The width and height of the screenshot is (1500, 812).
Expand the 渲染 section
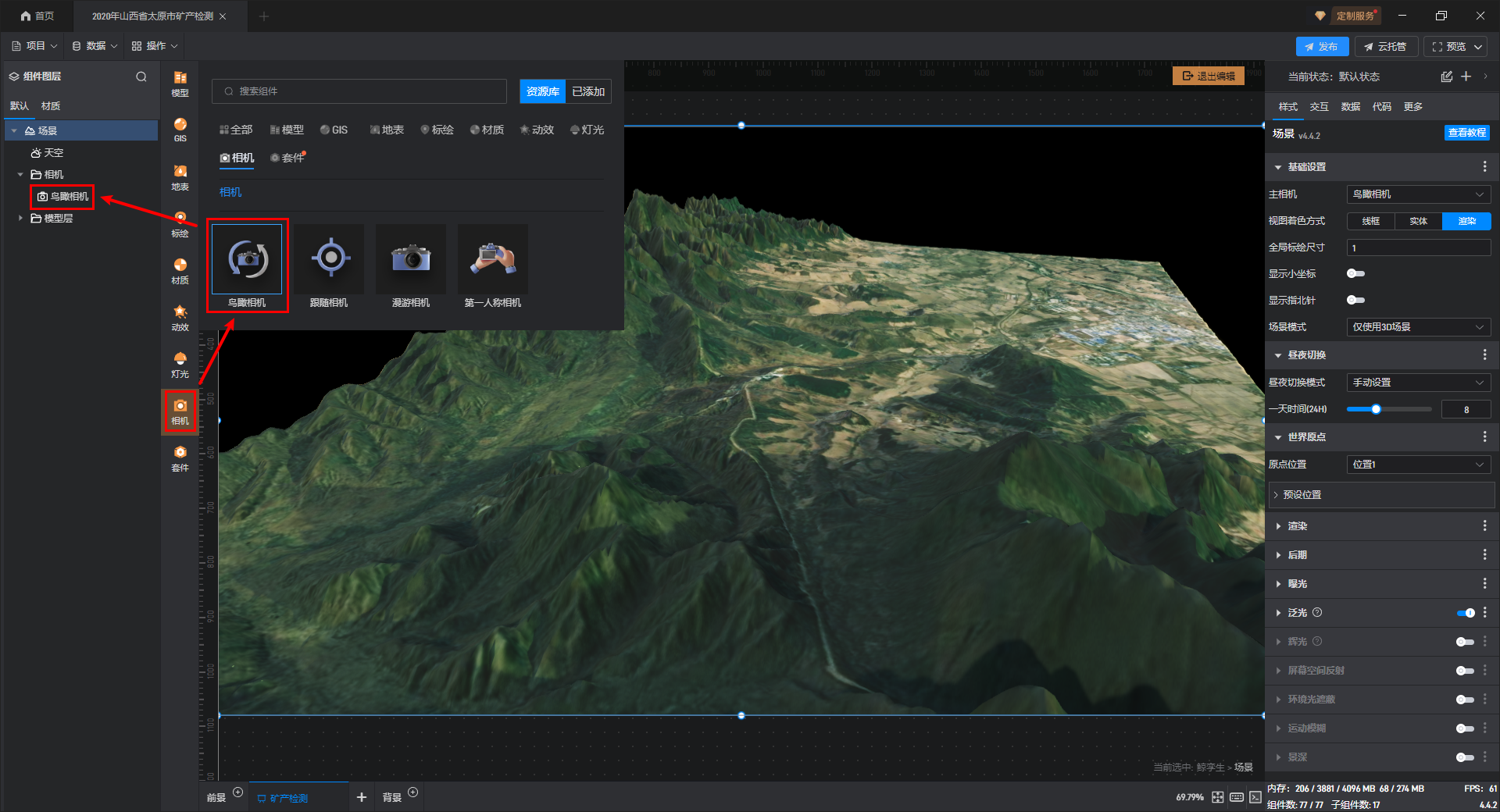1298,526
